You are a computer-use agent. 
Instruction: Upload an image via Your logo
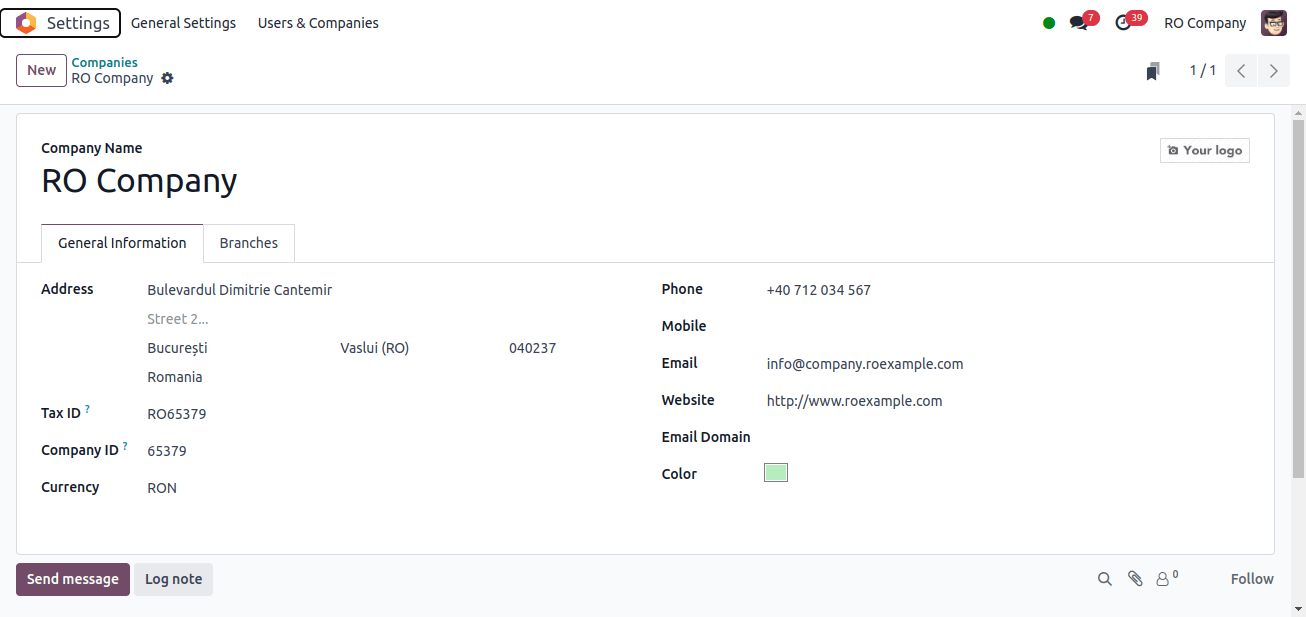coord(1204,150)
